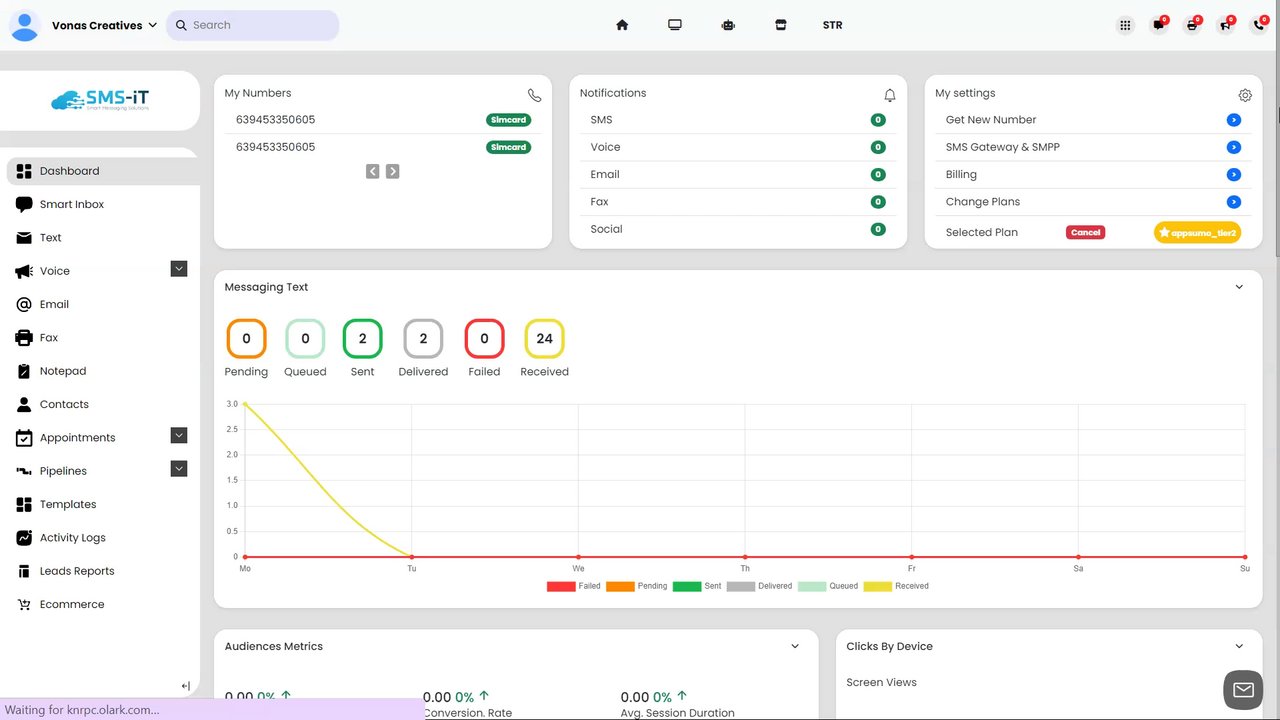Open the monitor icon in top navigation
Image resolution: width=1280 pixels, height=720 pixels.
(675, 25)
